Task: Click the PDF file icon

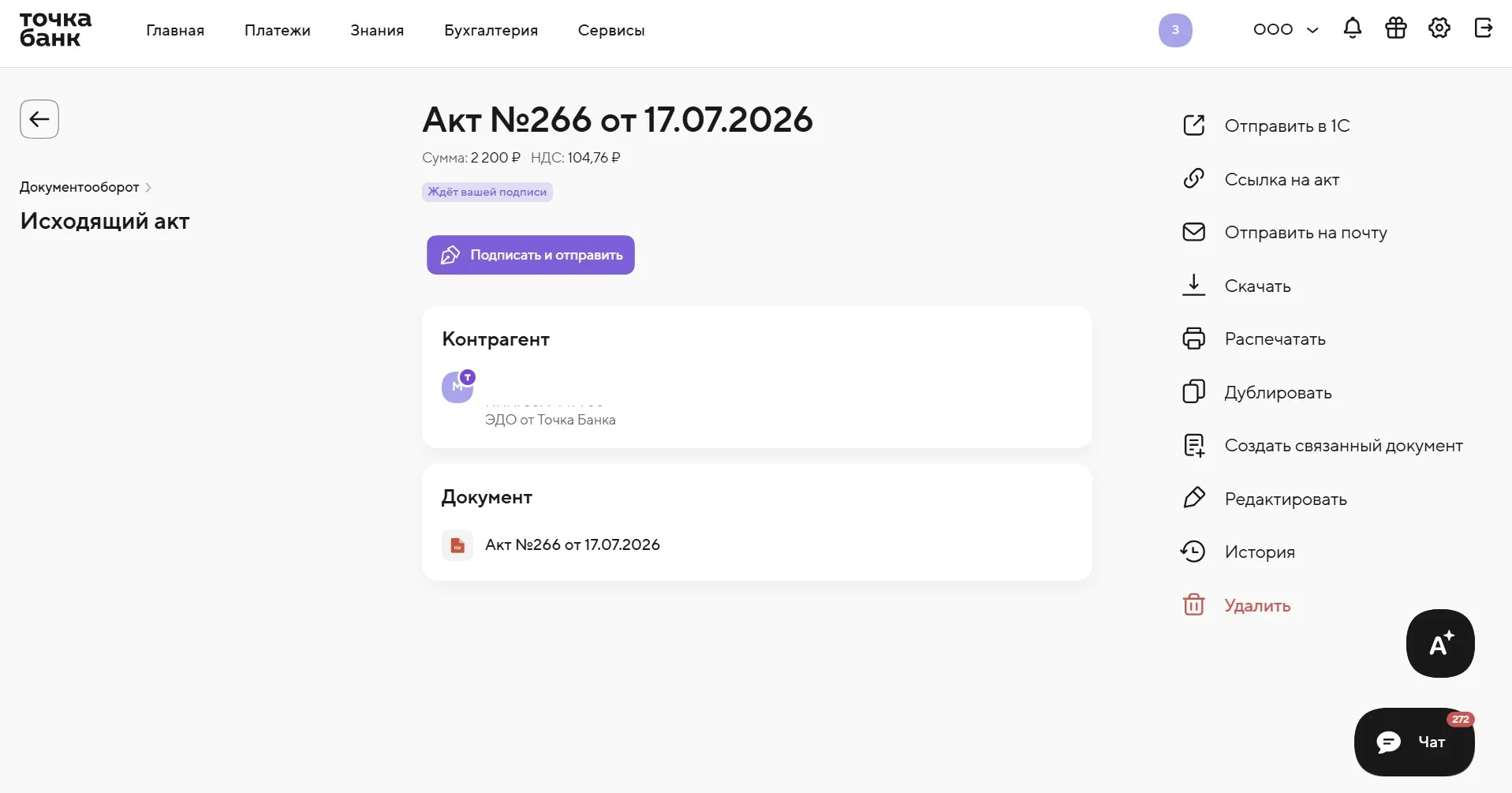Action: coord(457,544)
